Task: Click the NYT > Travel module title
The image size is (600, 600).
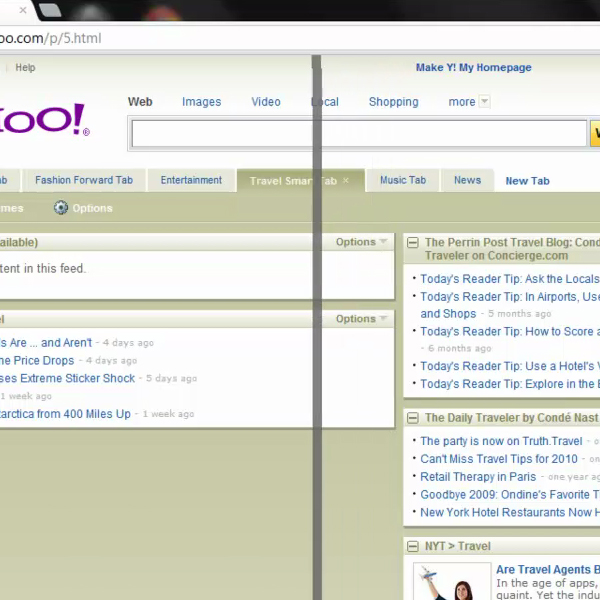Action: (458, 546)
